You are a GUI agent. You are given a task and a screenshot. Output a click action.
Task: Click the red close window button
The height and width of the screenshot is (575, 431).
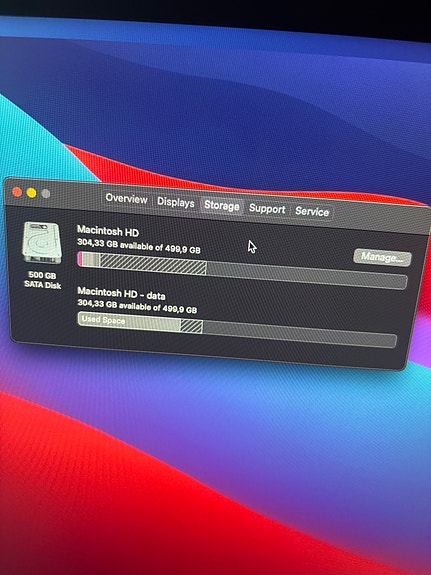(17, 192)
